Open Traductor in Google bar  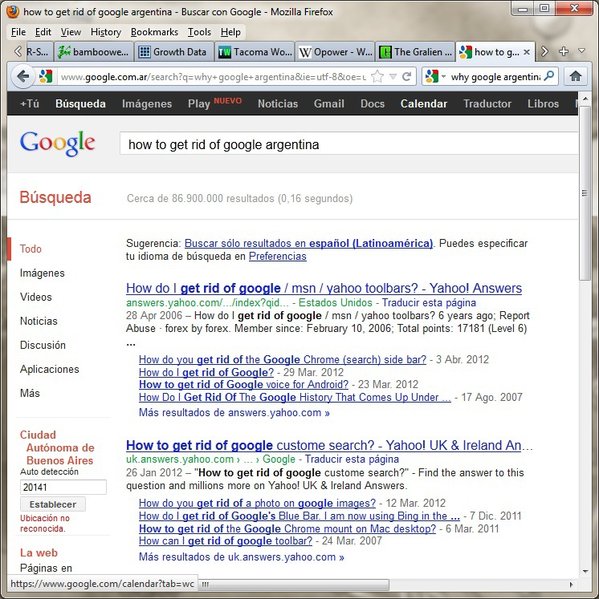tap(487, 104)
